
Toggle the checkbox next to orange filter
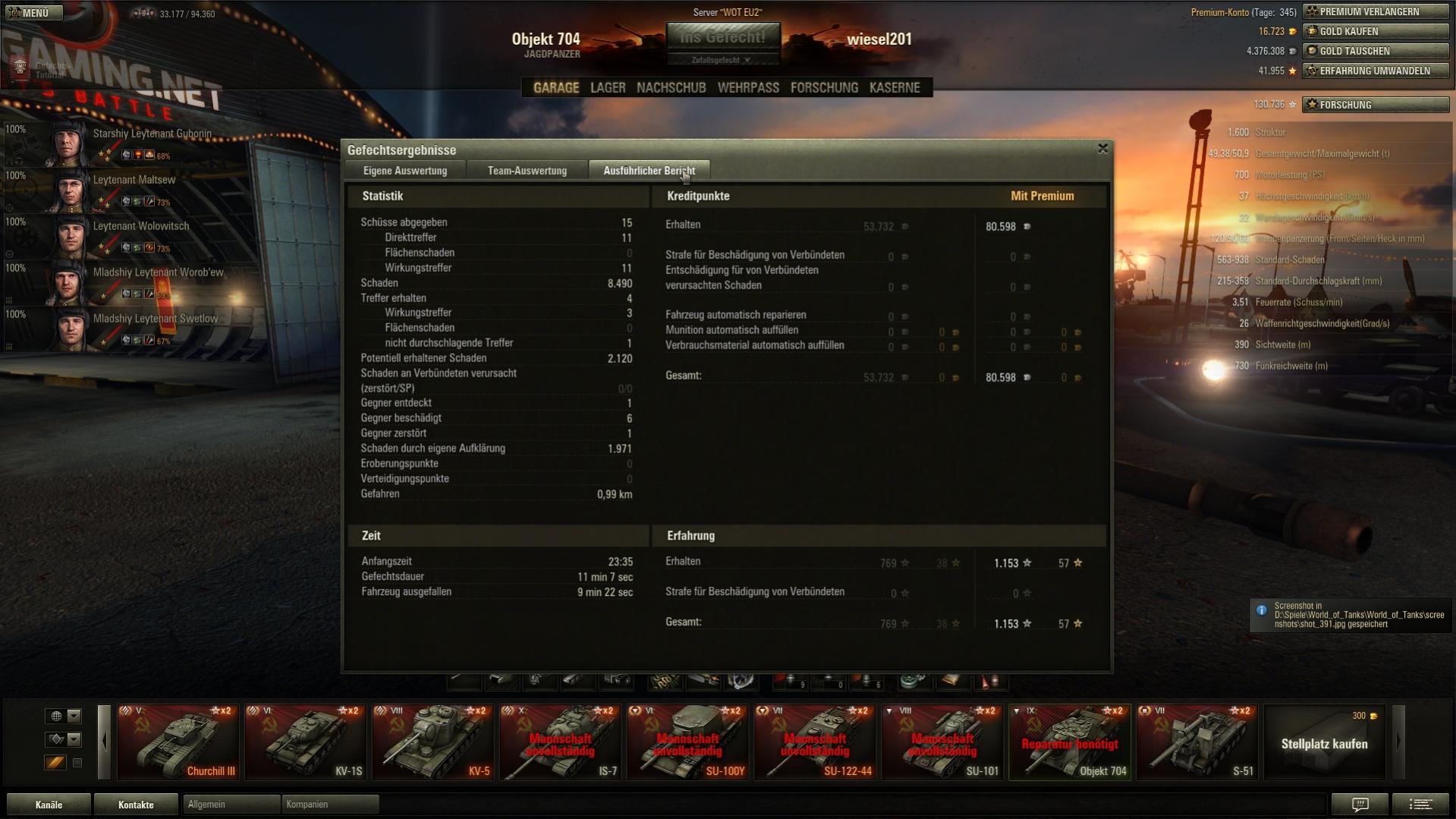click(77, 763)
